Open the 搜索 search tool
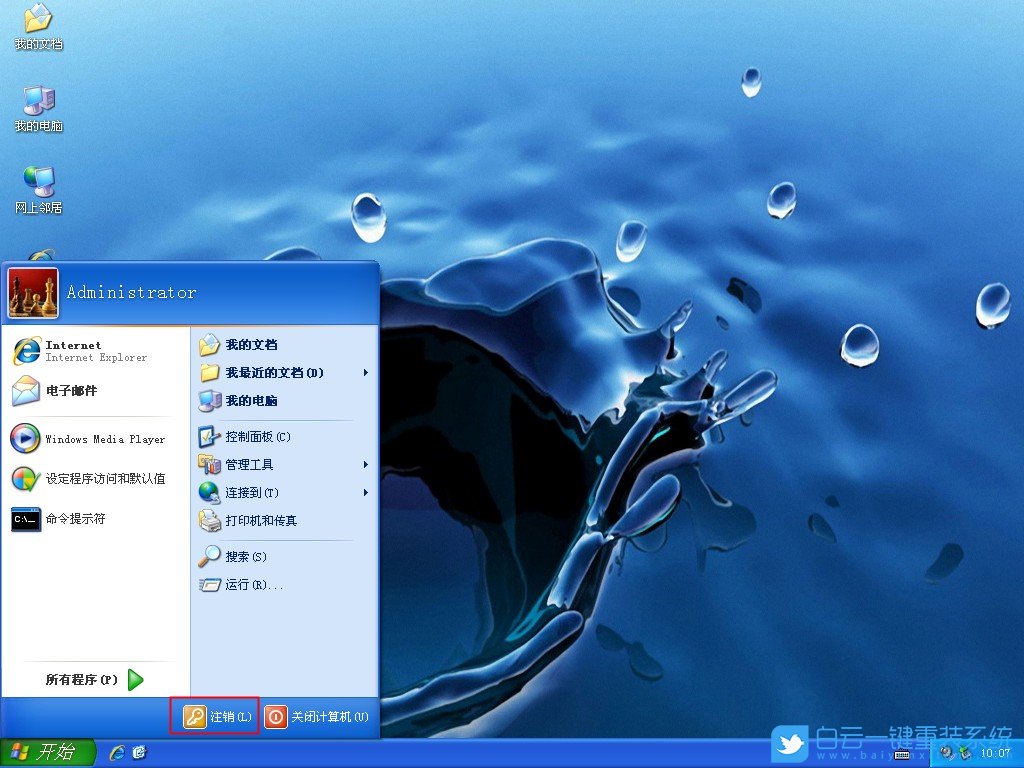 tap(243, 557)
